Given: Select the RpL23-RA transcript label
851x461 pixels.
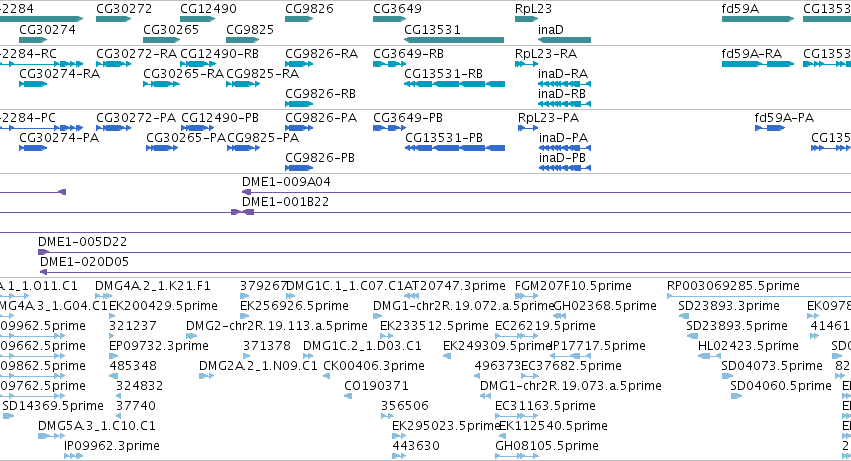Looking at the screenshot, I should pyautogui.click(x=545, y=54).
